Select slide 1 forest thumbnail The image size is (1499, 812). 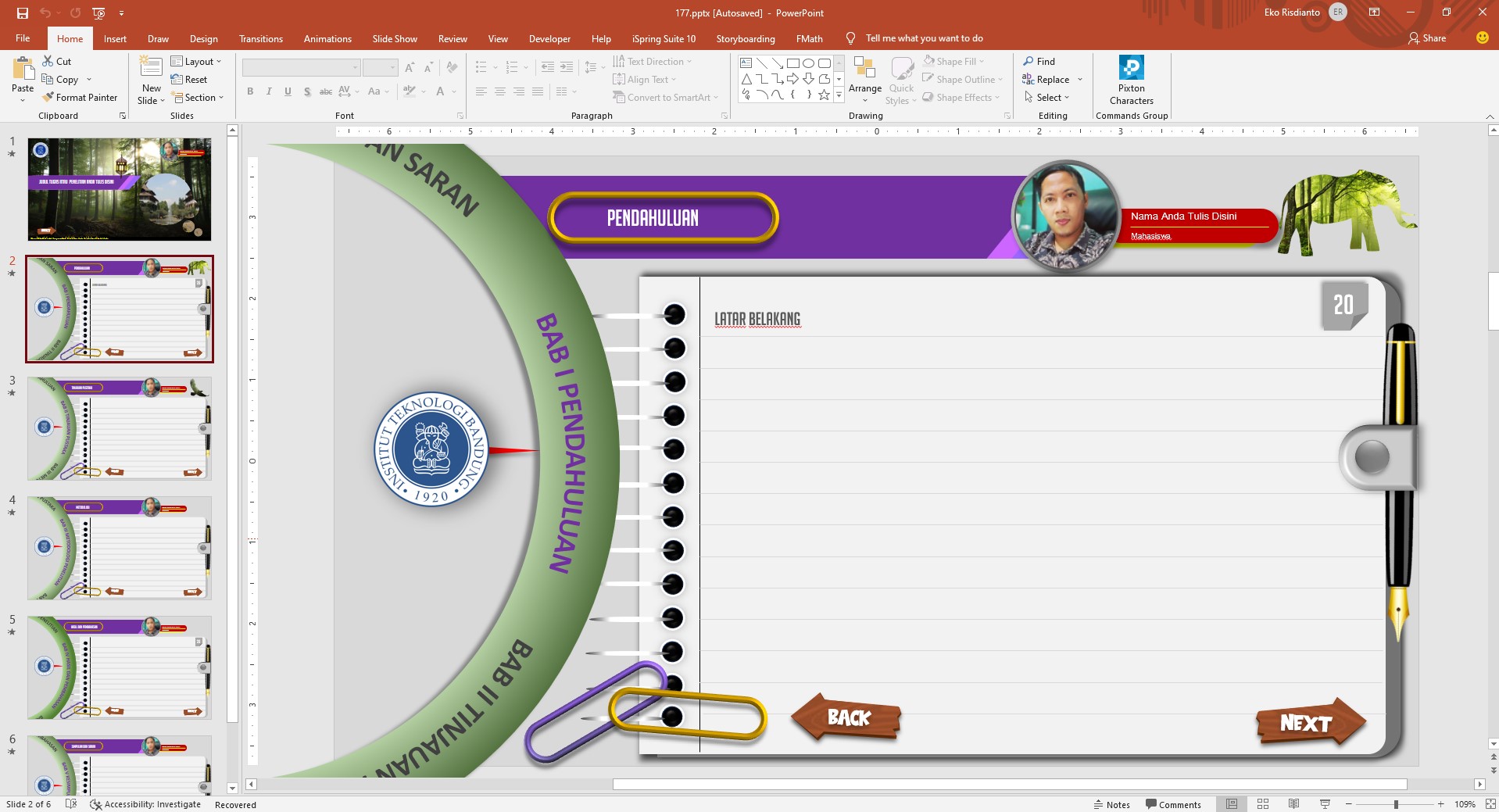120,189
